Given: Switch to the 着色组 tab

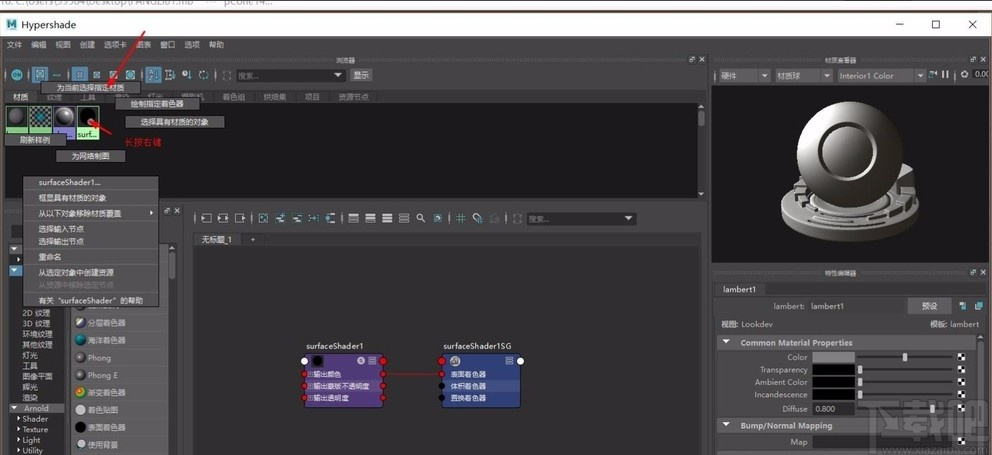Looking at the screenshot, I should (233, 97).
